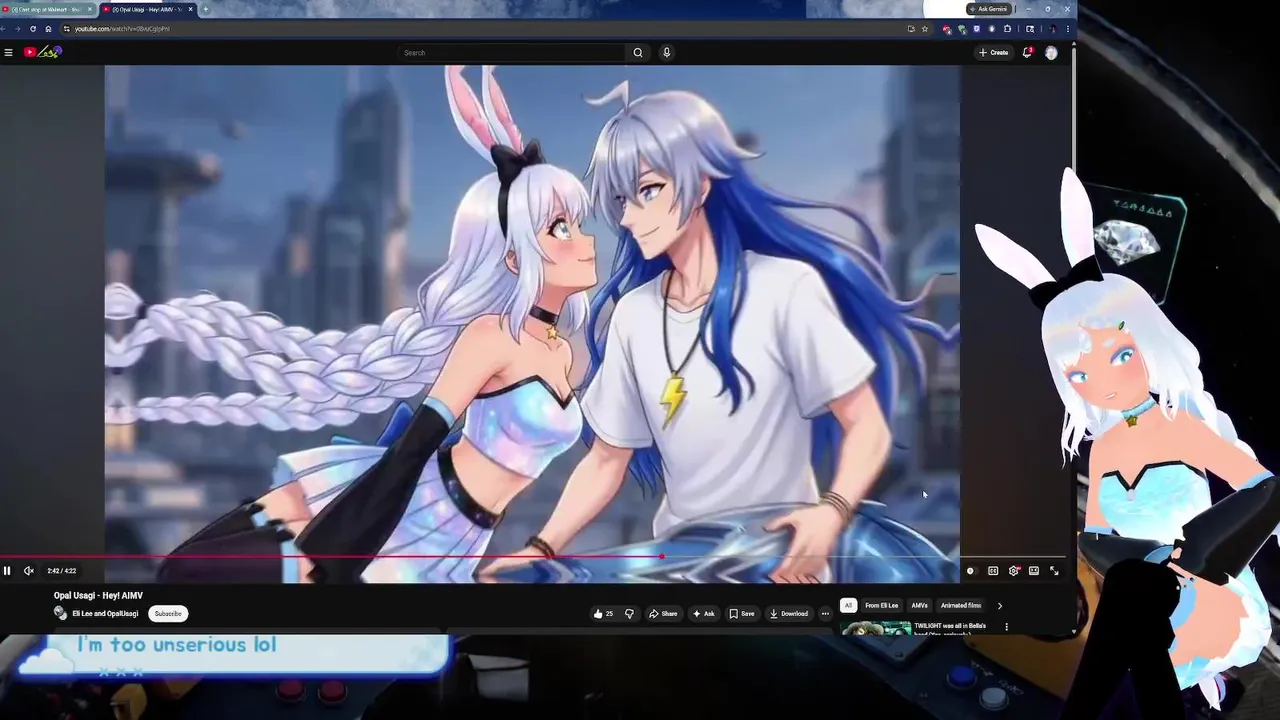Open the Extensions puzzle menu
The image size is (1280, 720).
(x=1007, y=29)
